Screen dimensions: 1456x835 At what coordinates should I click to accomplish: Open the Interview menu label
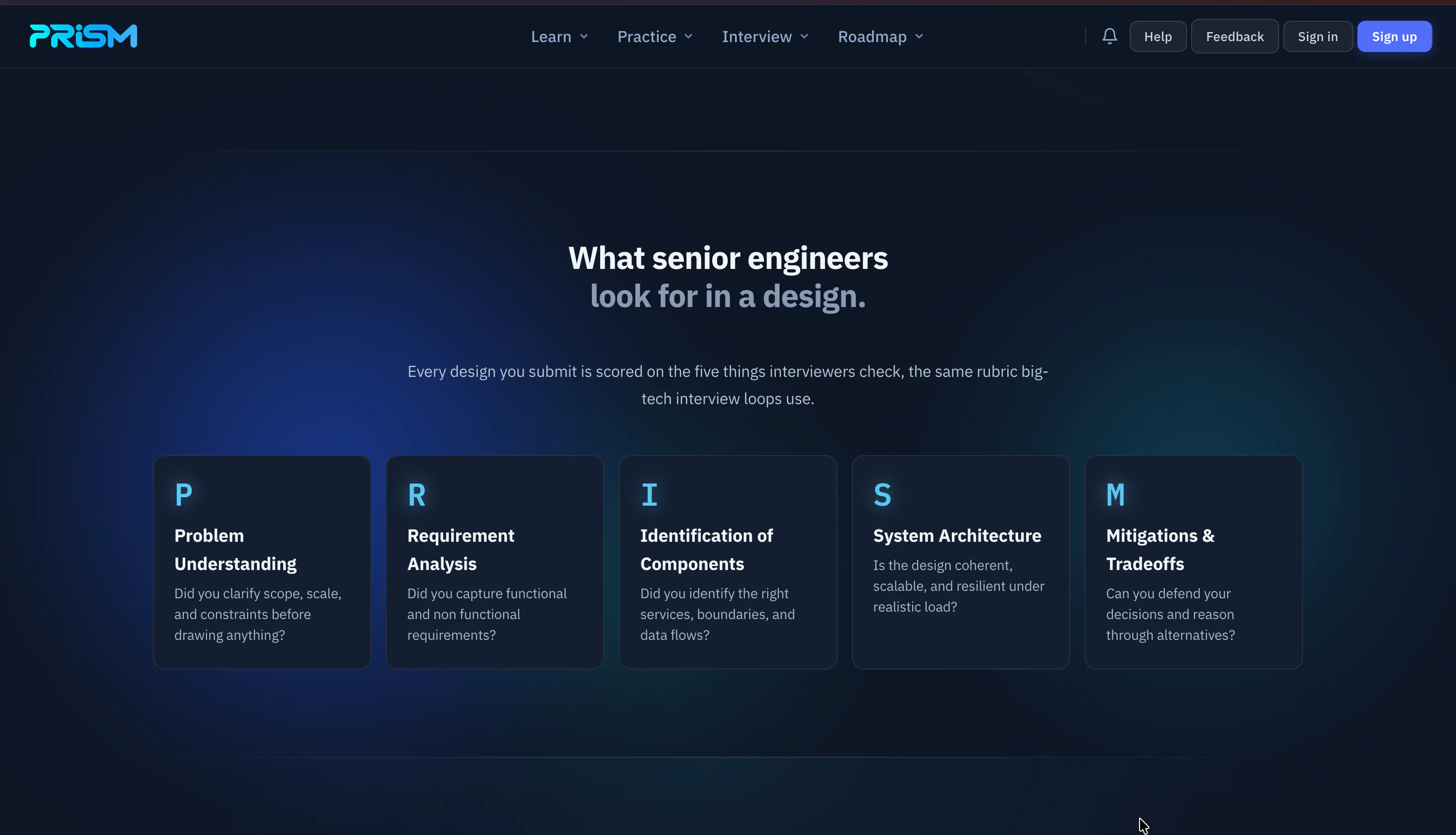coord(756,37)
